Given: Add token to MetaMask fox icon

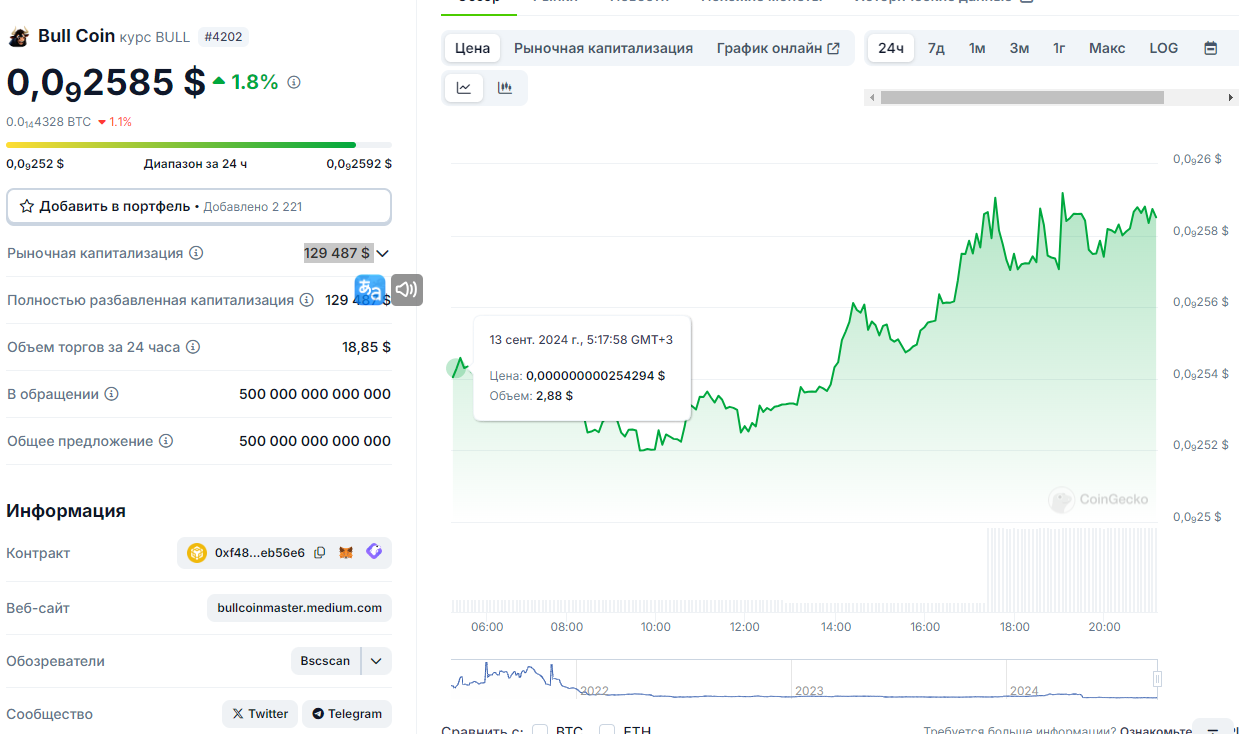Looking at the screenshot, I should pos(346,552).
